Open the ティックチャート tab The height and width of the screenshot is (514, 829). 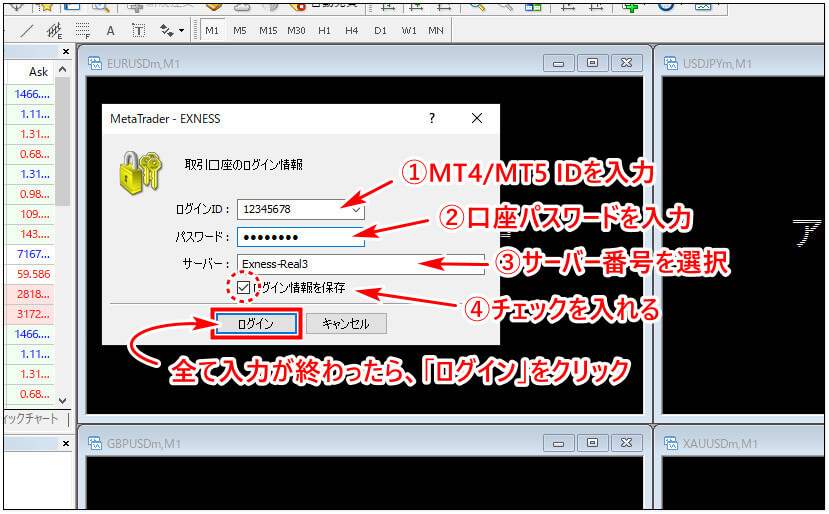tap(31, 419)
